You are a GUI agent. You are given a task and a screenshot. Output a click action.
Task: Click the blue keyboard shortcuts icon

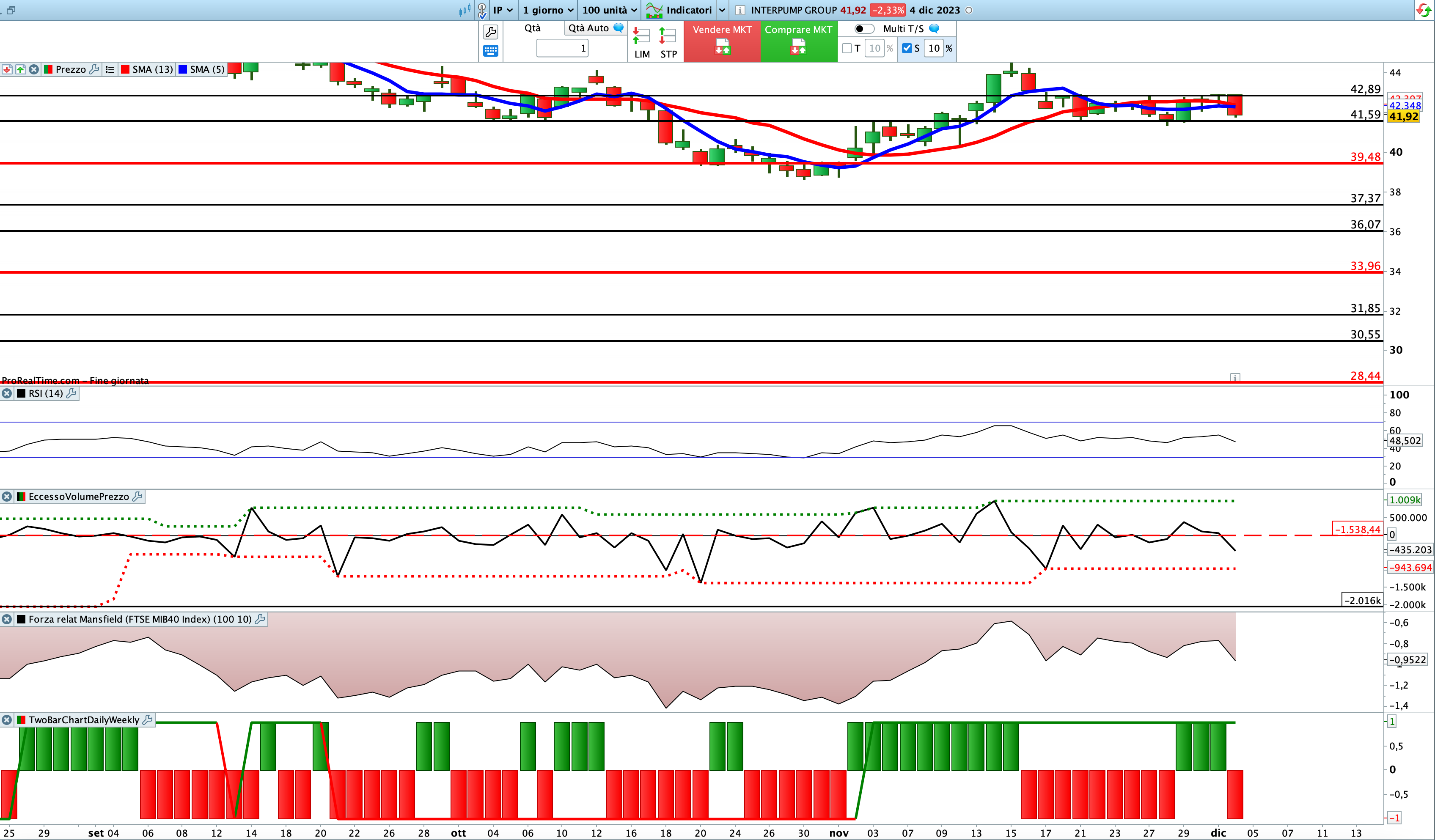point(490,51)
